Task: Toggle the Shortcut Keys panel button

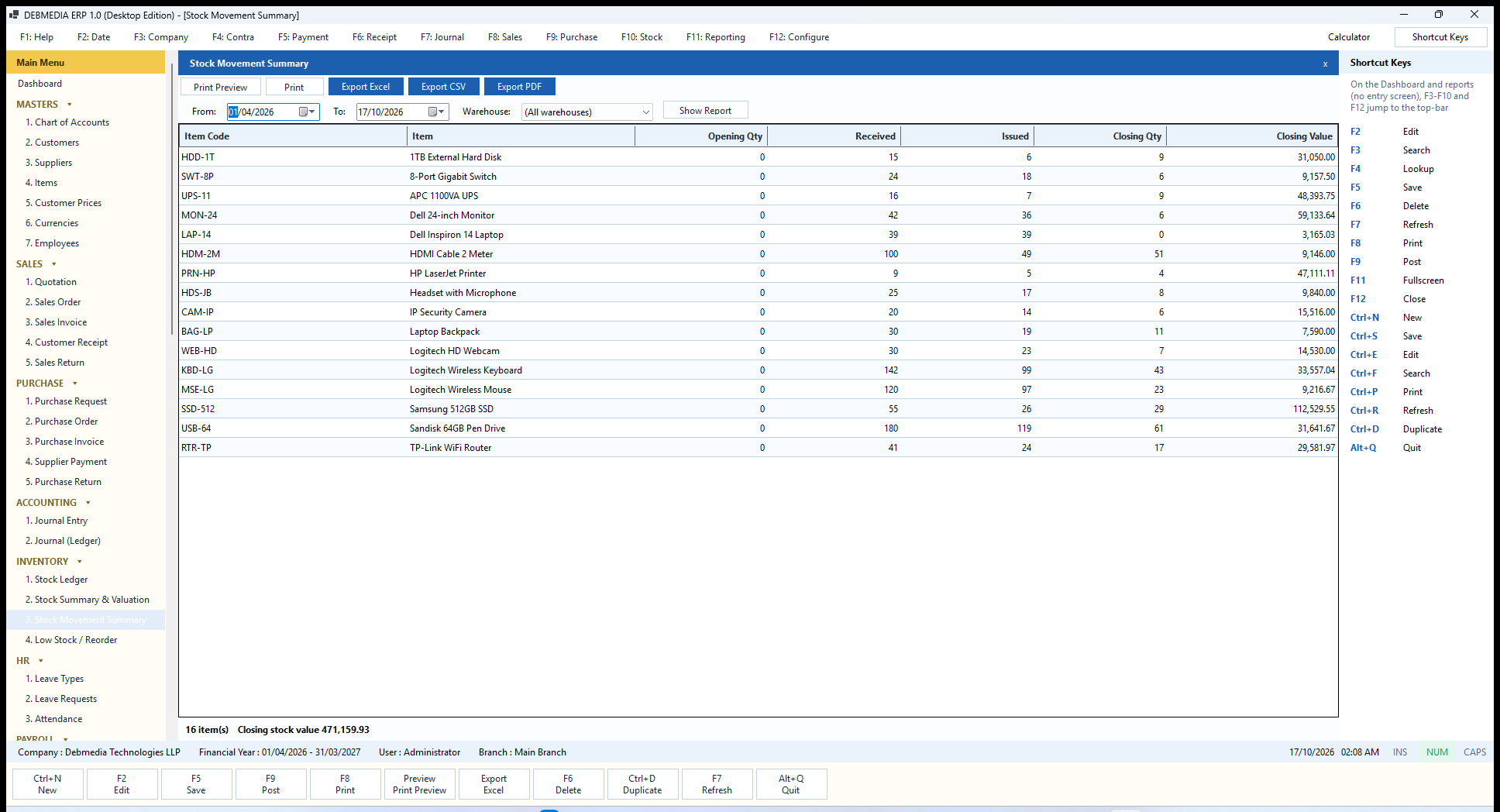Action: [1440, 37]
